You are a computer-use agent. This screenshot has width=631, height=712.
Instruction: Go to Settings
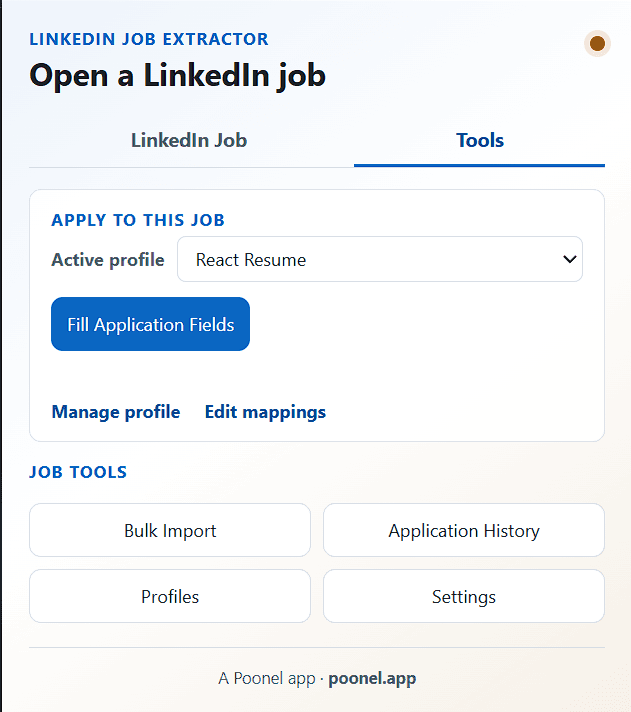click(x=463, y=596)
